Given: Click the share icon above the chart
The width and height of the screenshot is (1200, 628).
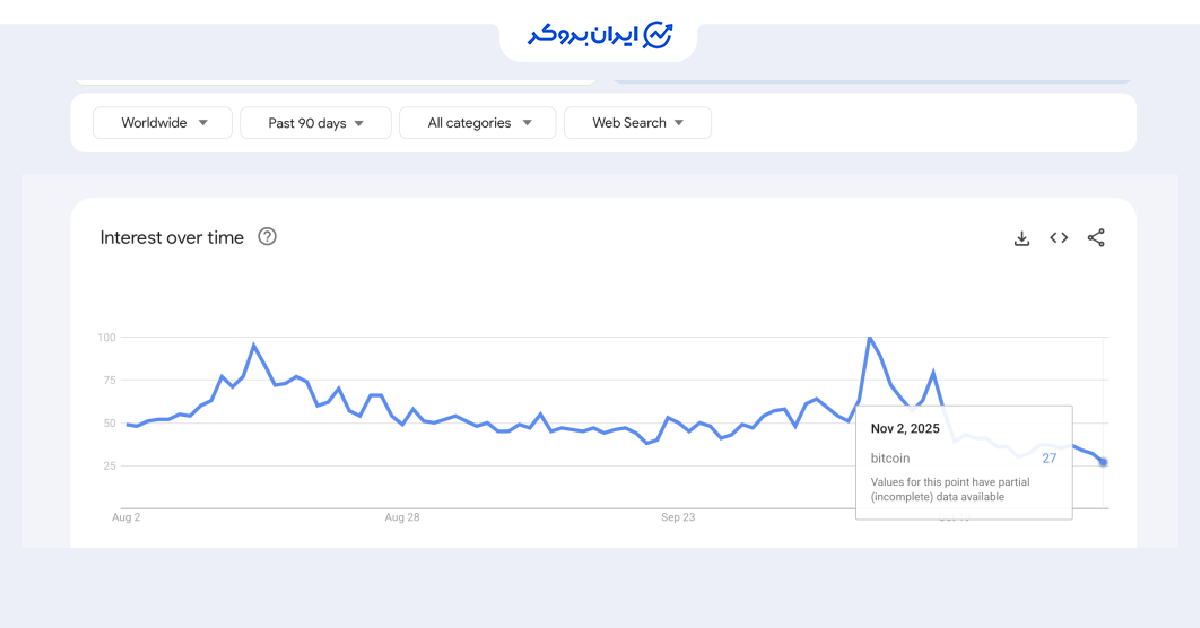Looking at the screenshot, I should click(x=1096, y=238).
